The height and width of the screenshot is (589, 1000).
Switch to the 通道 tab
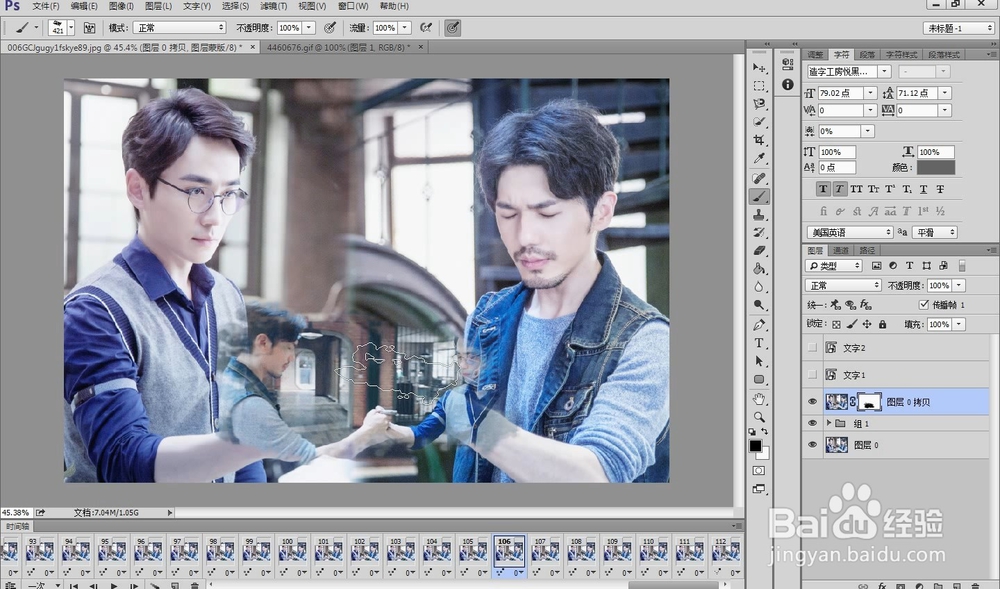point(841,251)
